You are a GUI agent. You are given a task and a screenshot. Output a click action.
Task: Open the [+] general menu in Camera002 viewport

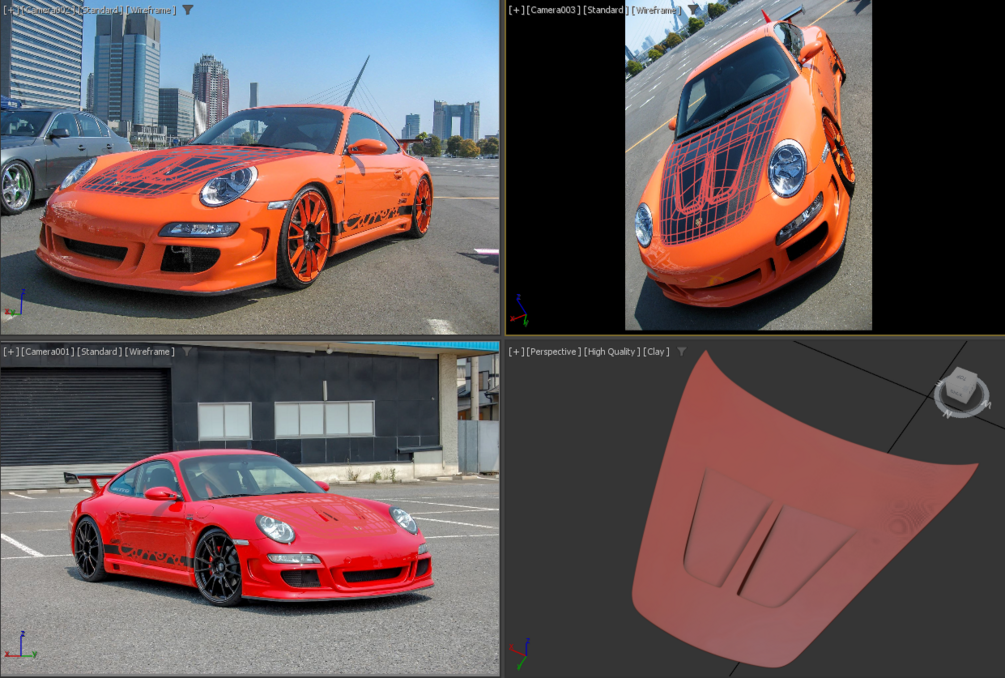[x=11, y=10]
